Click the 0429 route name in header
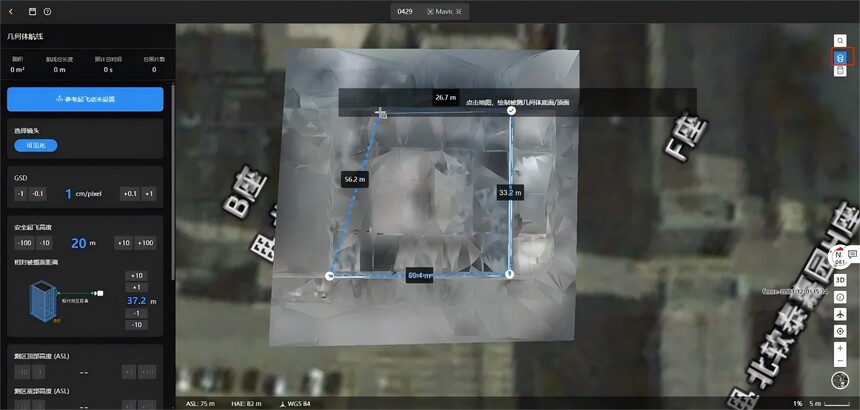This screenshot has height=410, width=860. [x=405, y=12]
